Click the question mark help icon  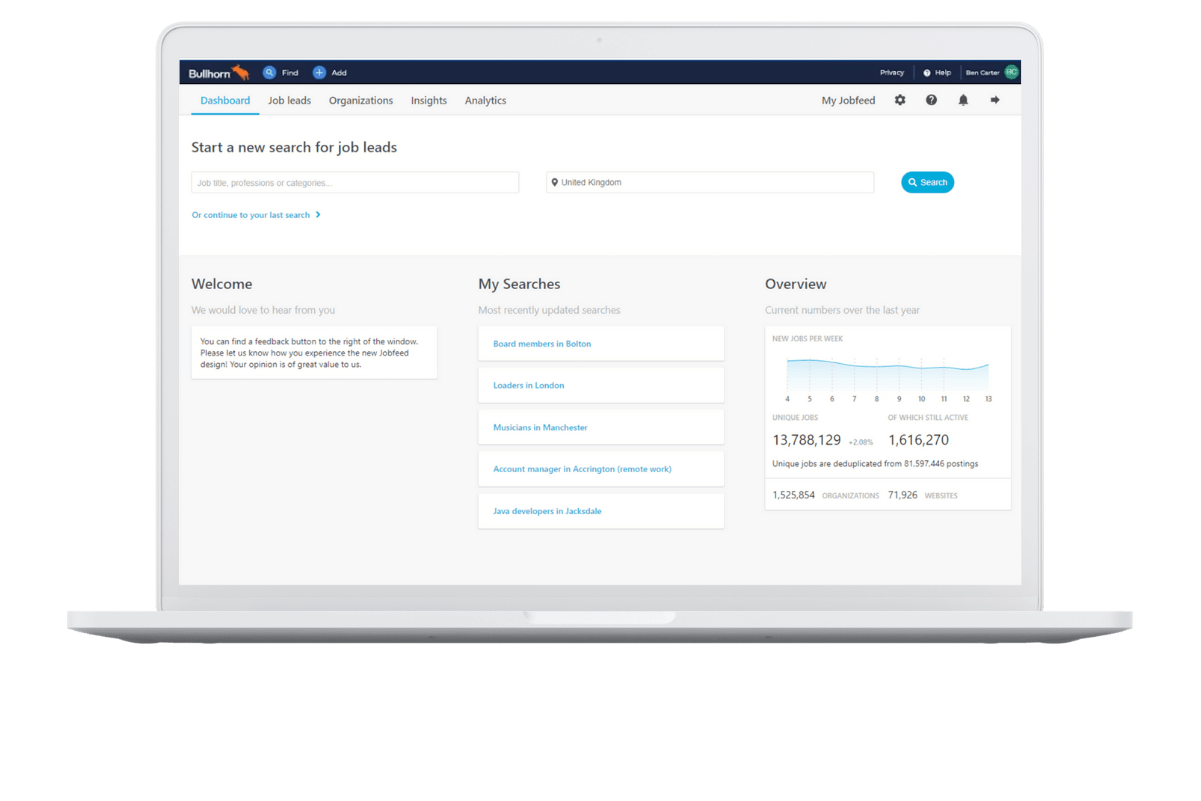(x=931, y=100)
